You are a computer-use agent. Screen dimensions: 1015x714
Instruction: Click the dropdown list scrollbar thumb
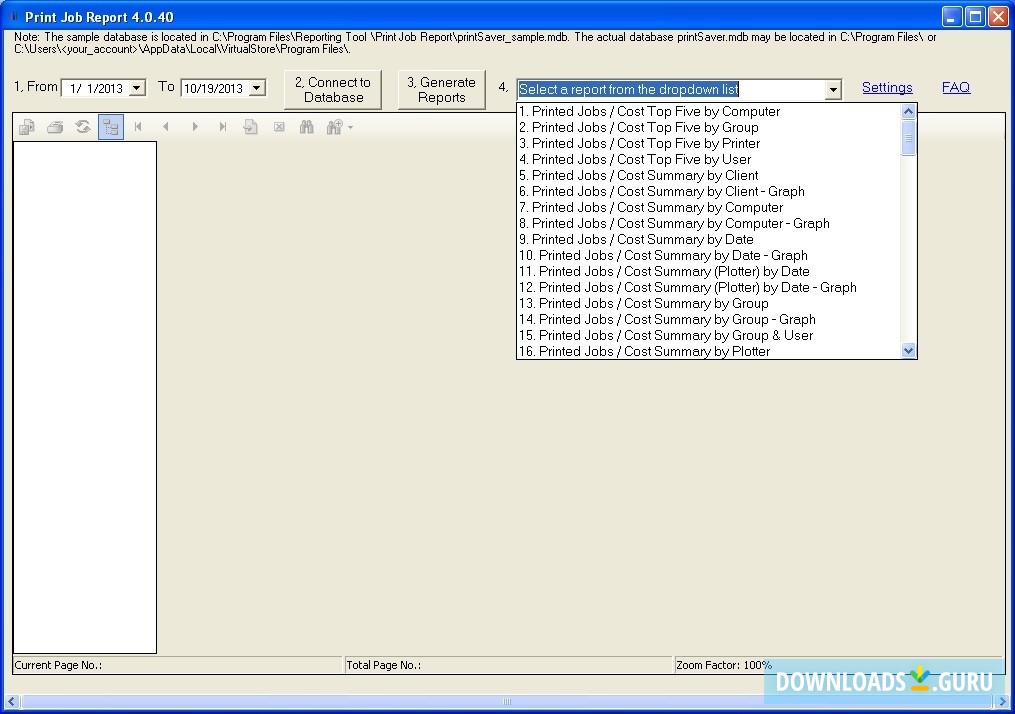pyautogui.click(x=908, y=137)
